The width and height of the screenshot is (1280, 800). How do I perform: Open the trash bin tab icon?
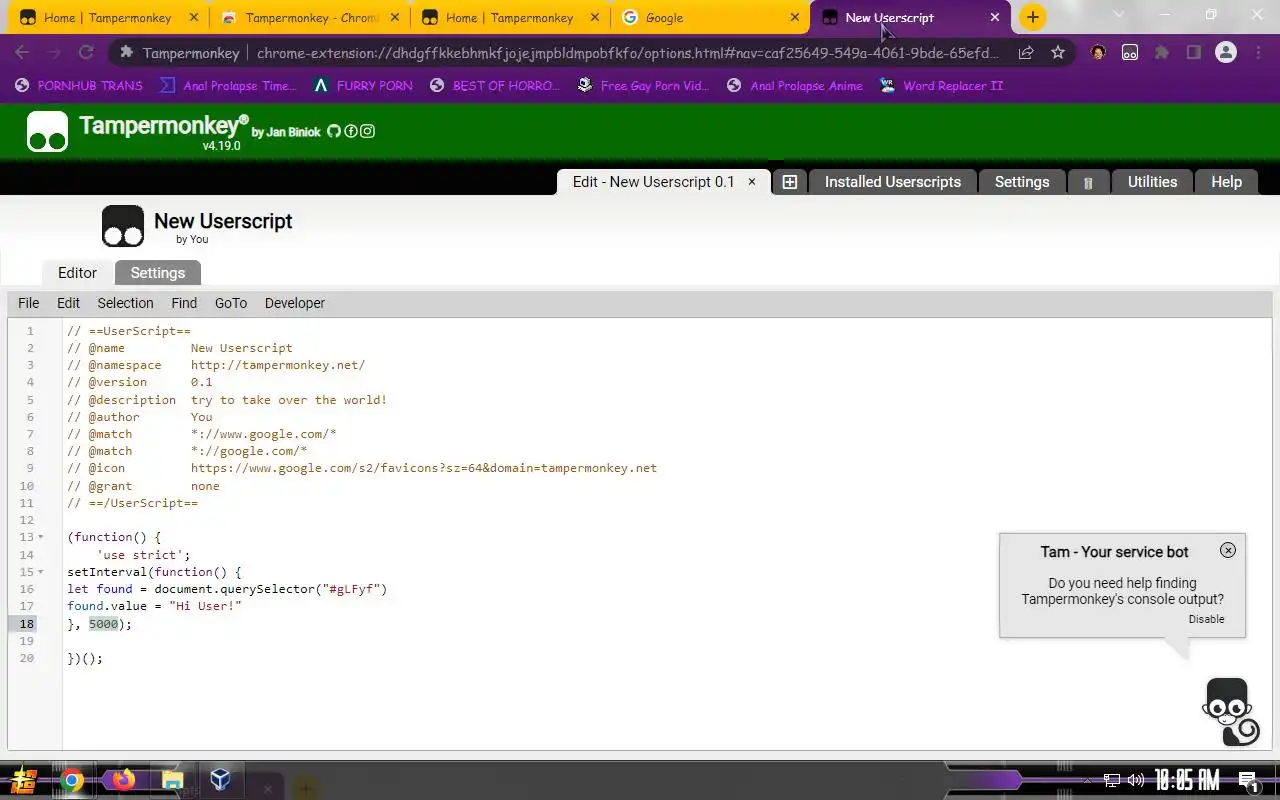point(1088,183)
